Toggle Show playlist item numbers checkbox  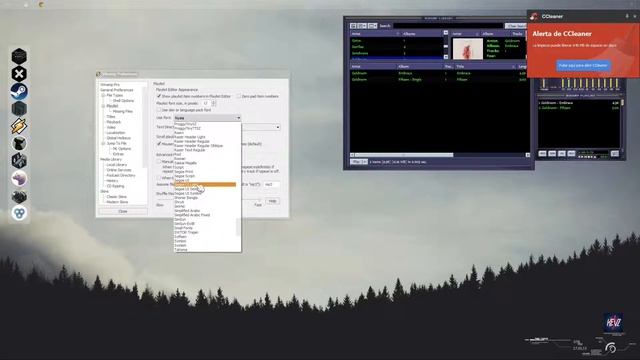[x=159, y=96]
